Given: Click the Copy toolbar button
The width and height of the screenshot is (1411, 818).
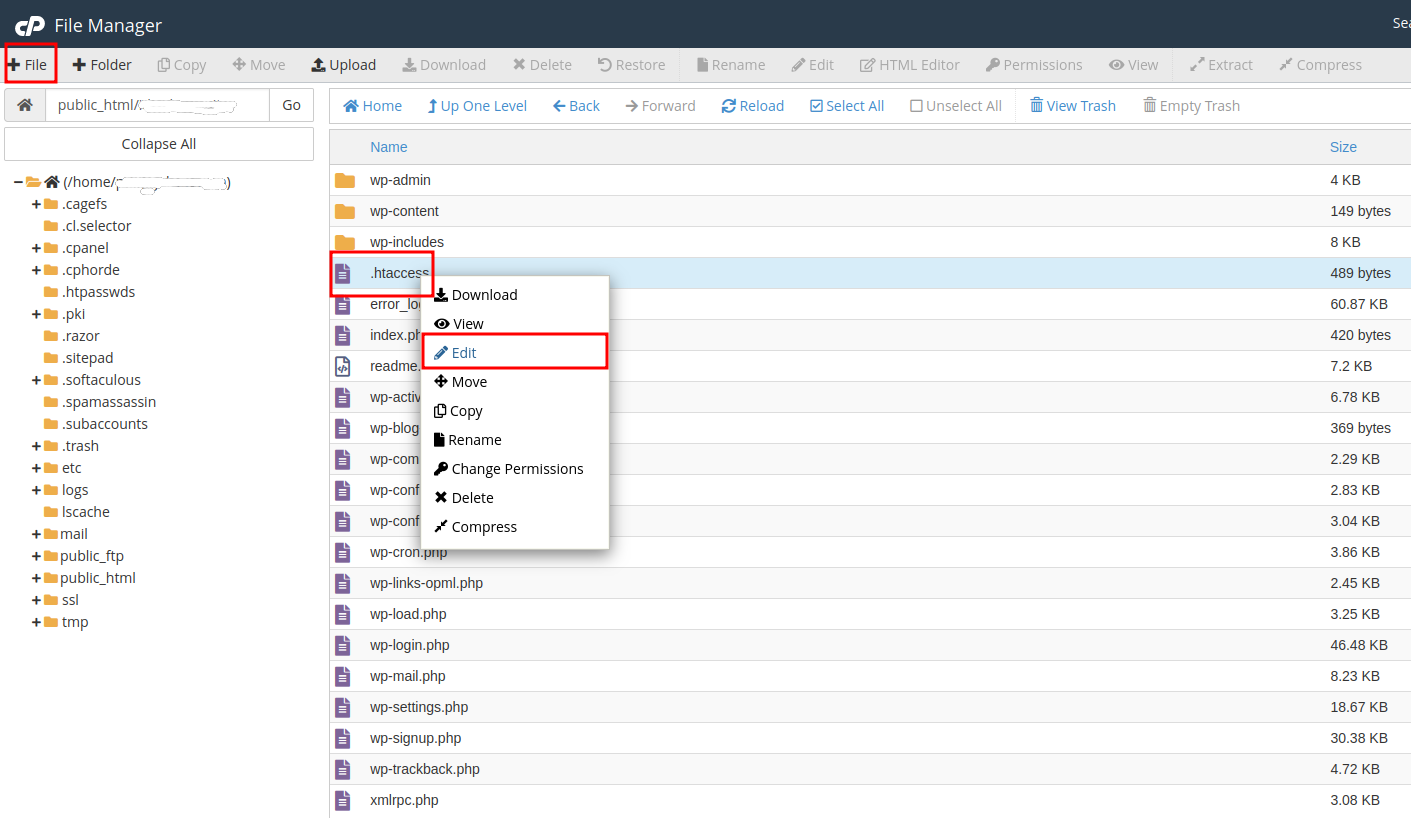Looking at the screenshot, I should (x=181, y=65).
